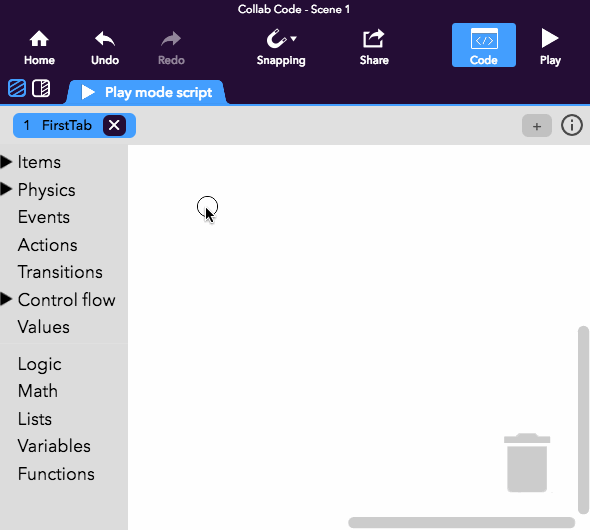The image size is (590, 530).
Task: Click the vertical workspace scrollbar
Action: [583, 420]
